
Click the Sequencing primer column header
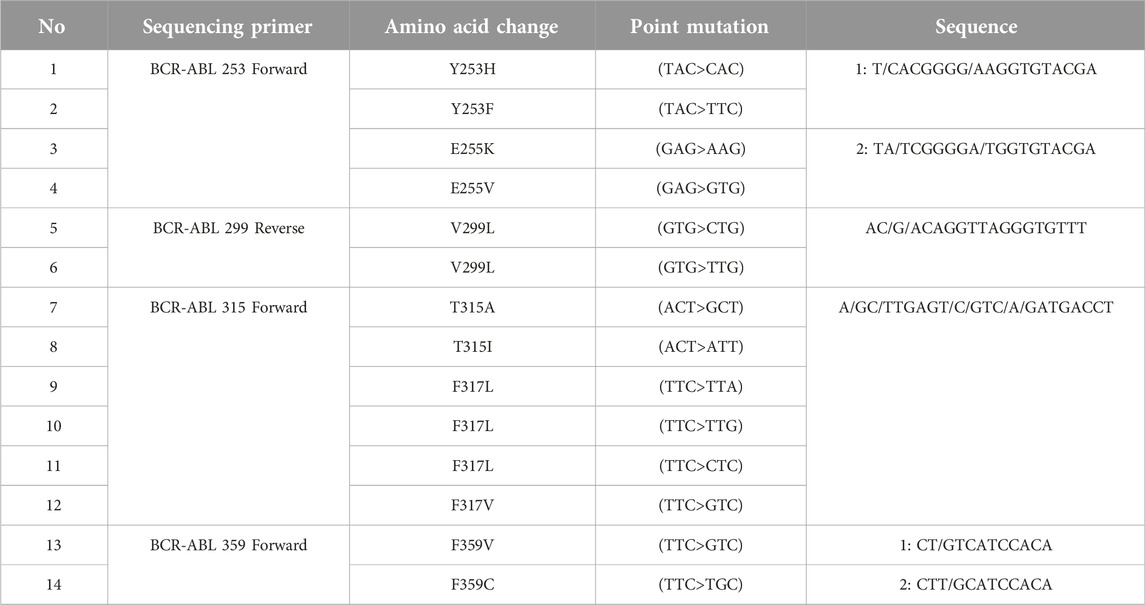pyautogui.click(x=228, y=26)
